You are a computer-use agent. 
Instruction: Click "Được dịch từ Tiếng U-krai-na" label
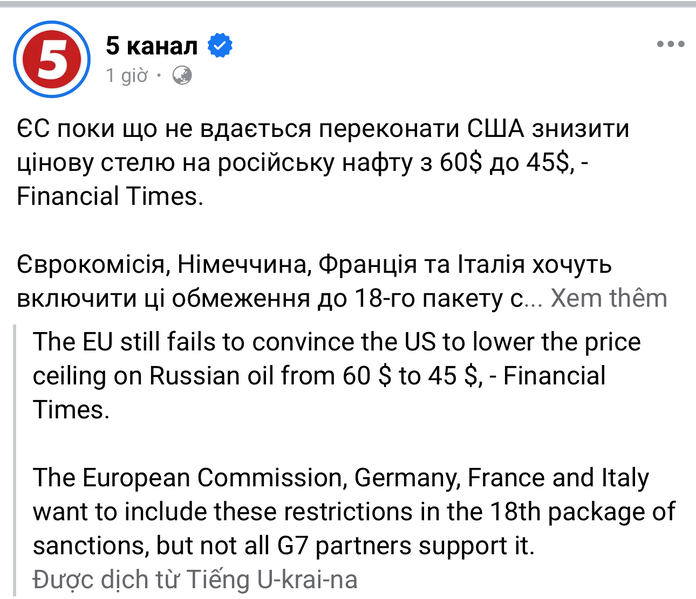coord(195,579)
